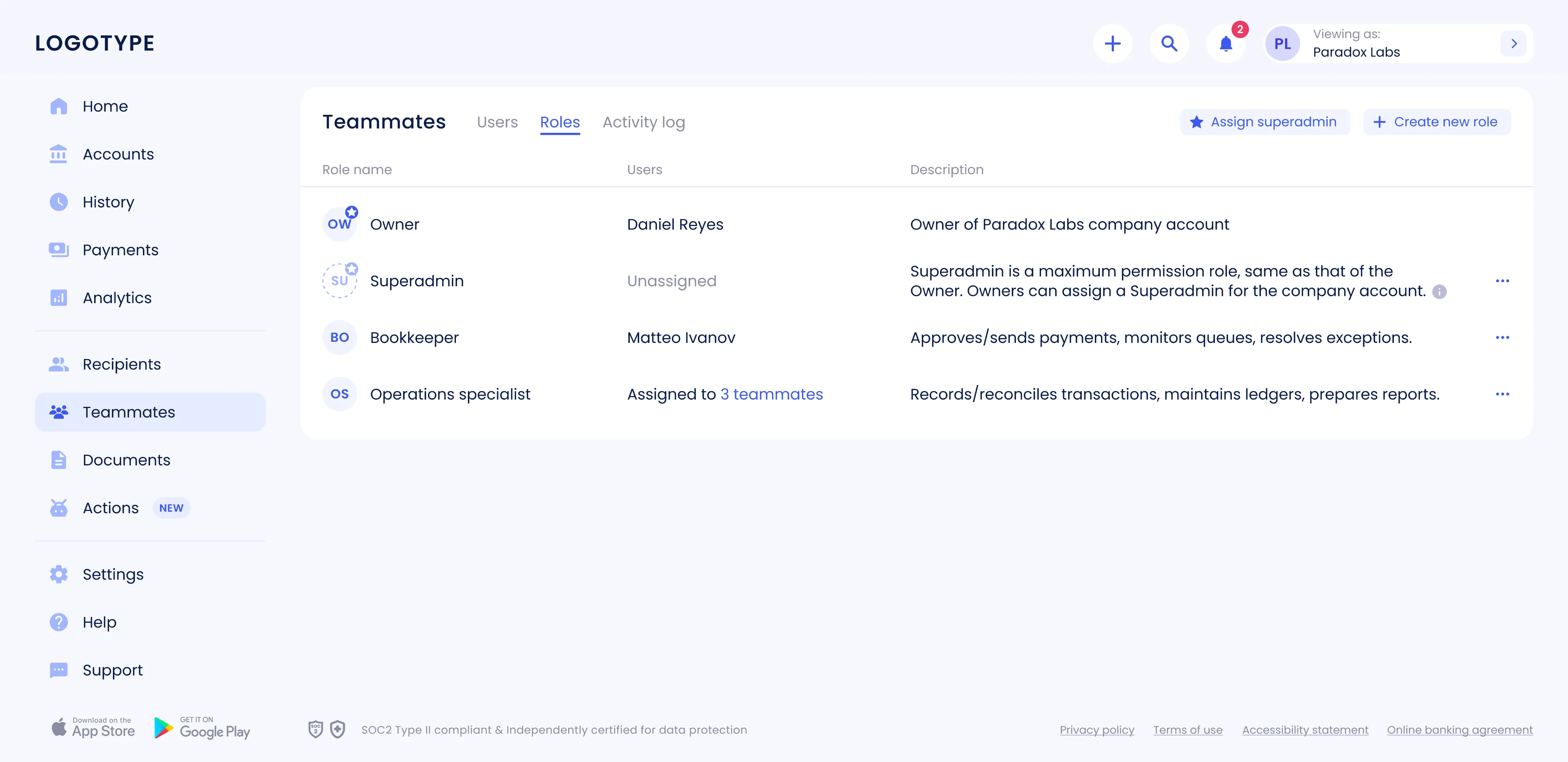Open the Bookkeeper row more options menu
The width and height of the screenshot is (1568, 762).
tap(1502, 337)
